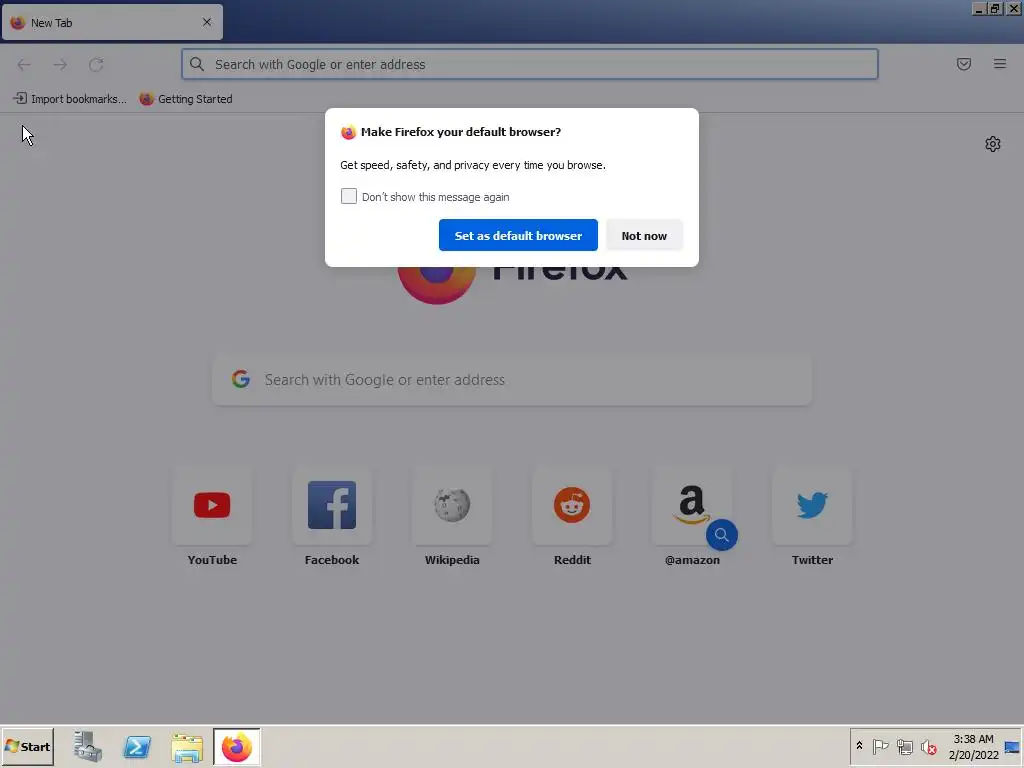Click the Twitter label text

coord(812,560)
